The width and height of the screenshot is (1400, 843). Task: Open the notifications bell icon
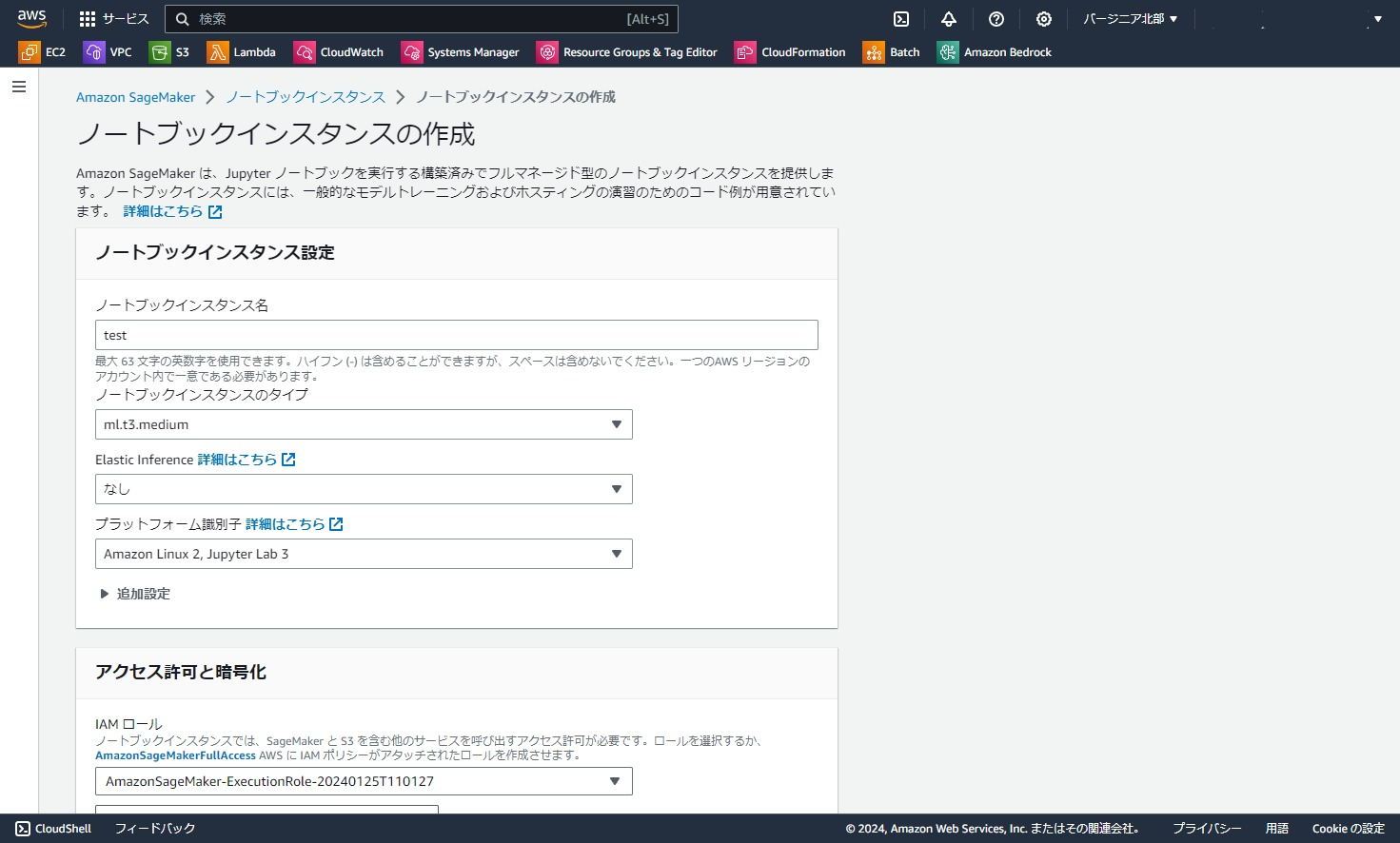coord(949,19)
